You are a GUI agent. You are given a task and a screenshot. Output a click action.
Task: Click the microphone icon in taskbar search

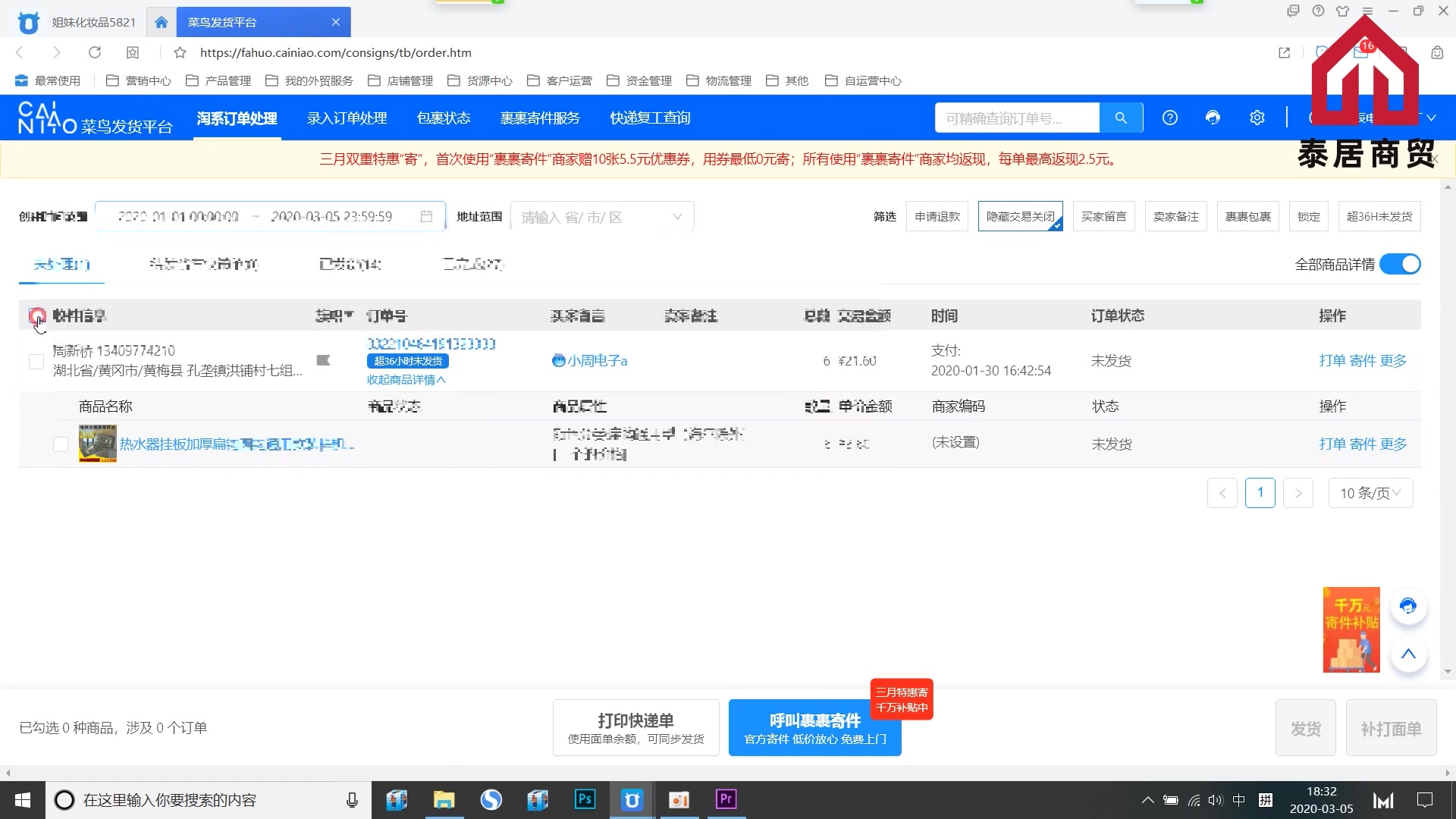[351, 799]
